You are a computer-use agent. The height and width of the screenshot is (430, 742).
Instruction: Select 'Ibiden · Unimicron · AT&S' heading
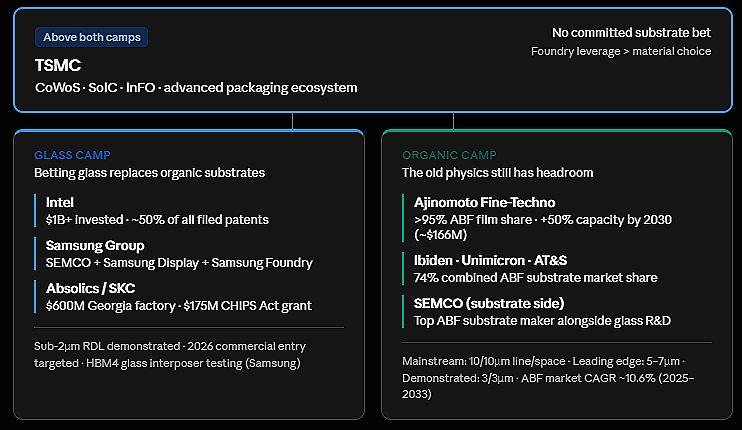click(x=490, y=260)
